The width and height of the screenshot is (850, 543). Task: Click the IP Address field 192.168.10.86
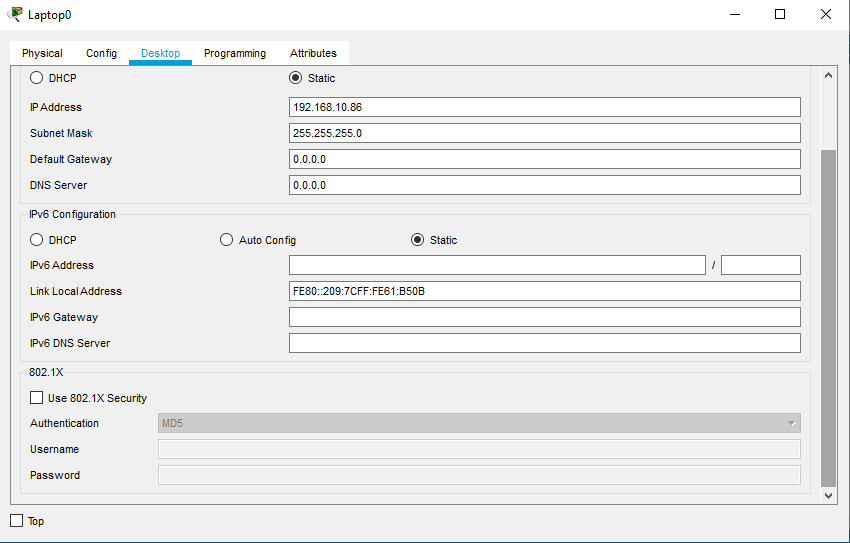click(x=544, y=107)
